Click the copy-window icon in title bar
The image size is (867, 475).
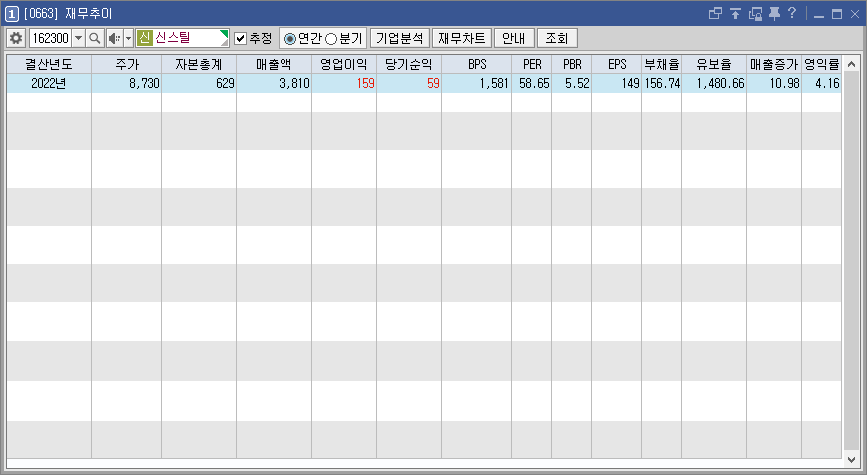(755, 13)
